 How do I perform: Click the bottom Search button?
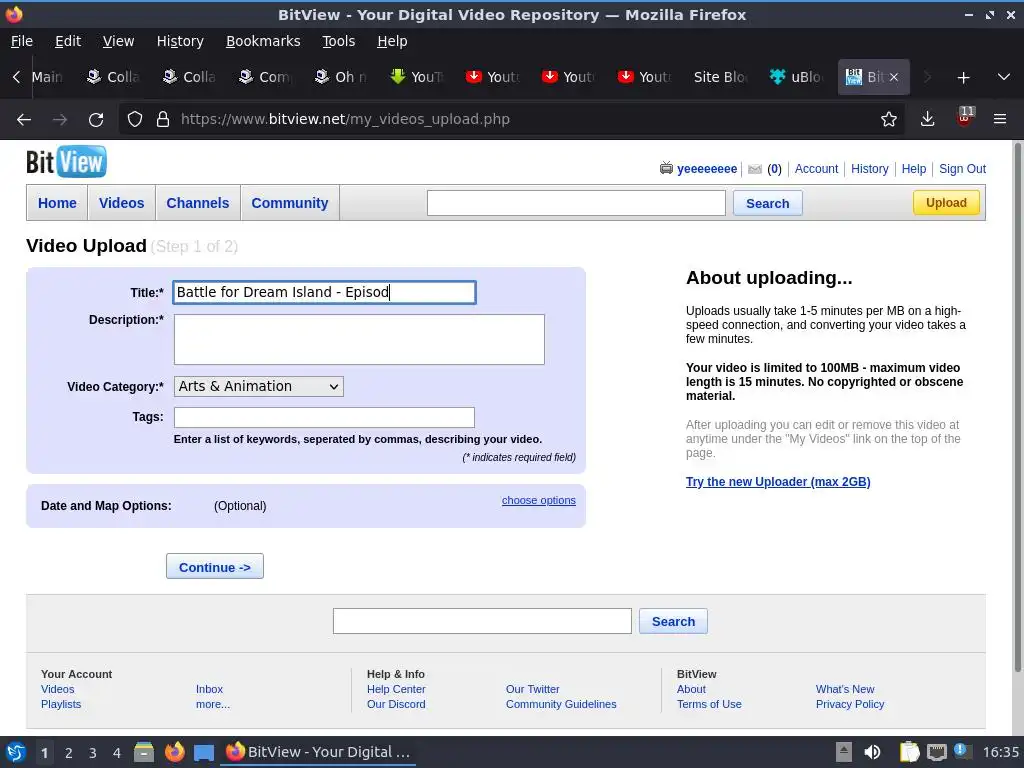[673, 621]
